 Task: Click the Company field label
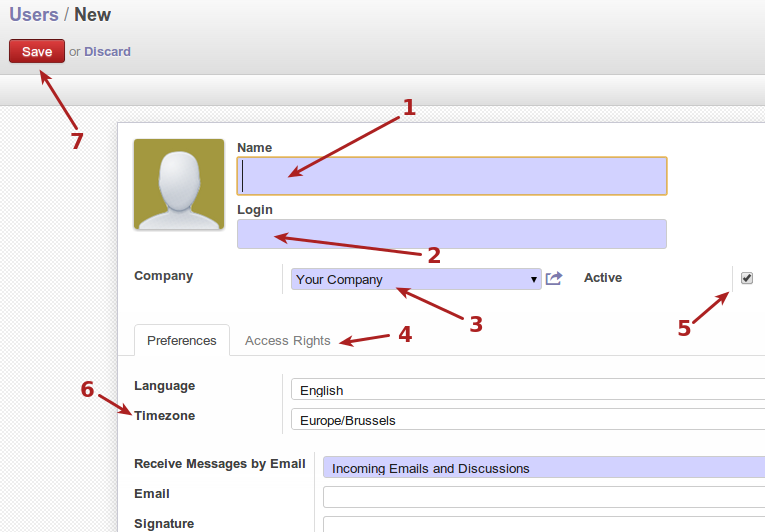click(163, 275)
